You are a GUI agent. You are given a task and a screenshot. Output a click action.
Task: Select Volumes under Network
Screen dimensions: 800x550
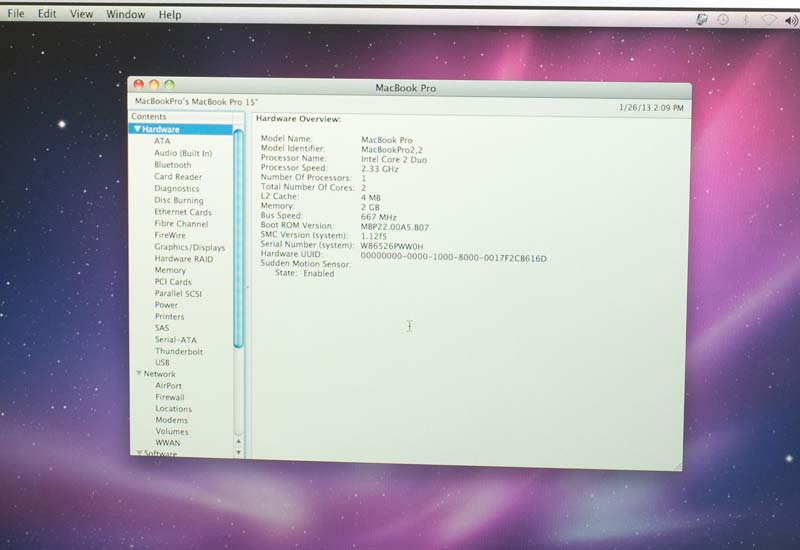click(172, 431)
